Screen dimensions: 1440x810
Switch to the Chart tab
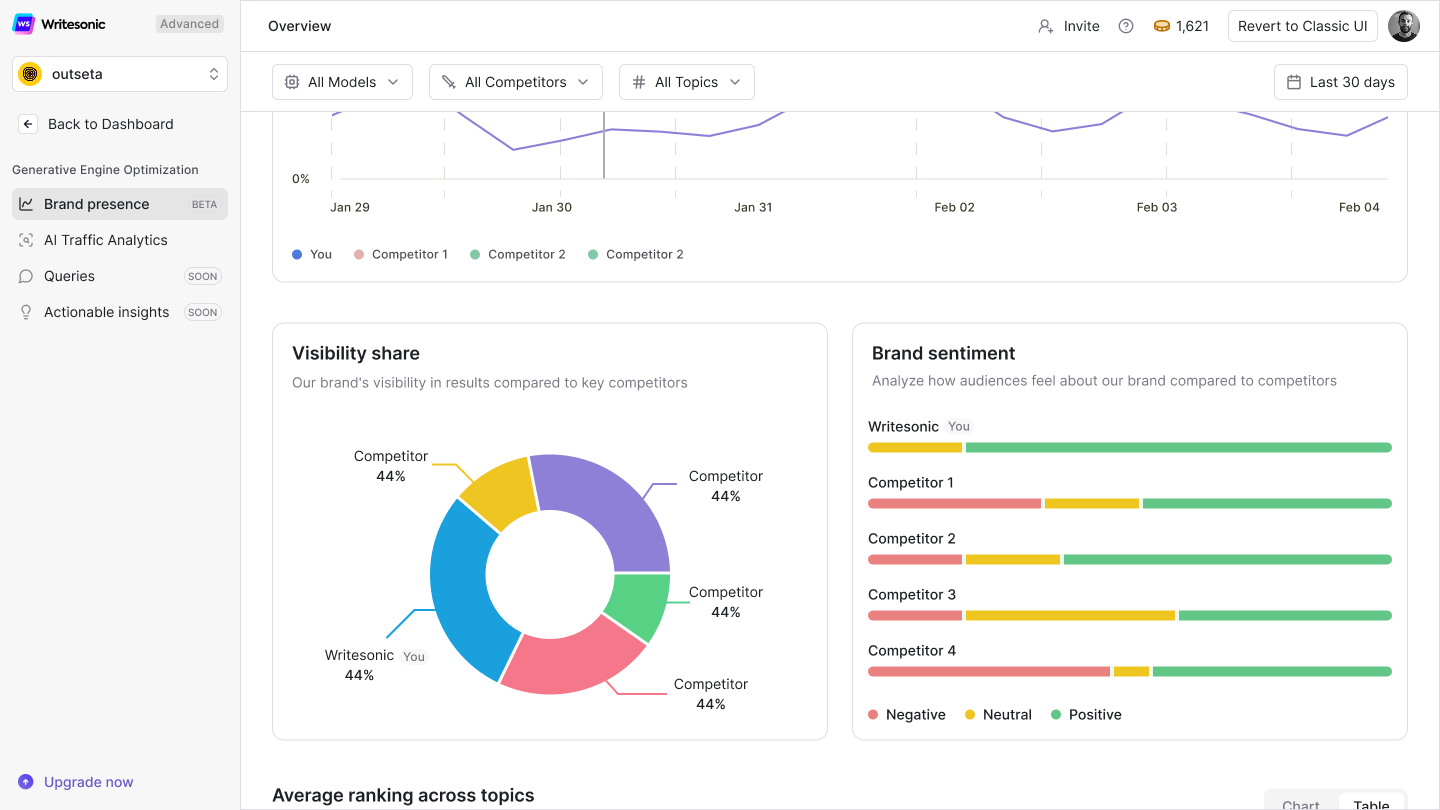pos(1301,804)
